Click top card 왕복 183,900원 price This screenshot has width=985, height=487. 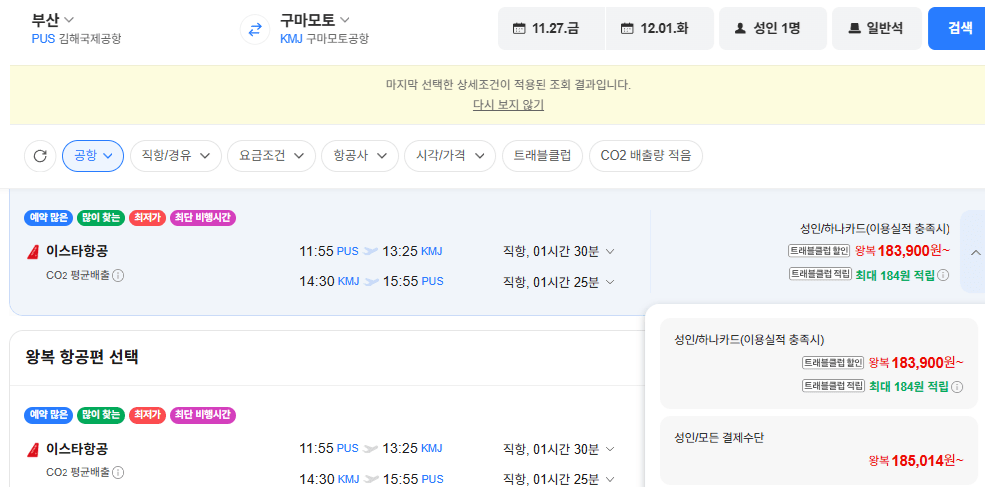point(903,251)
